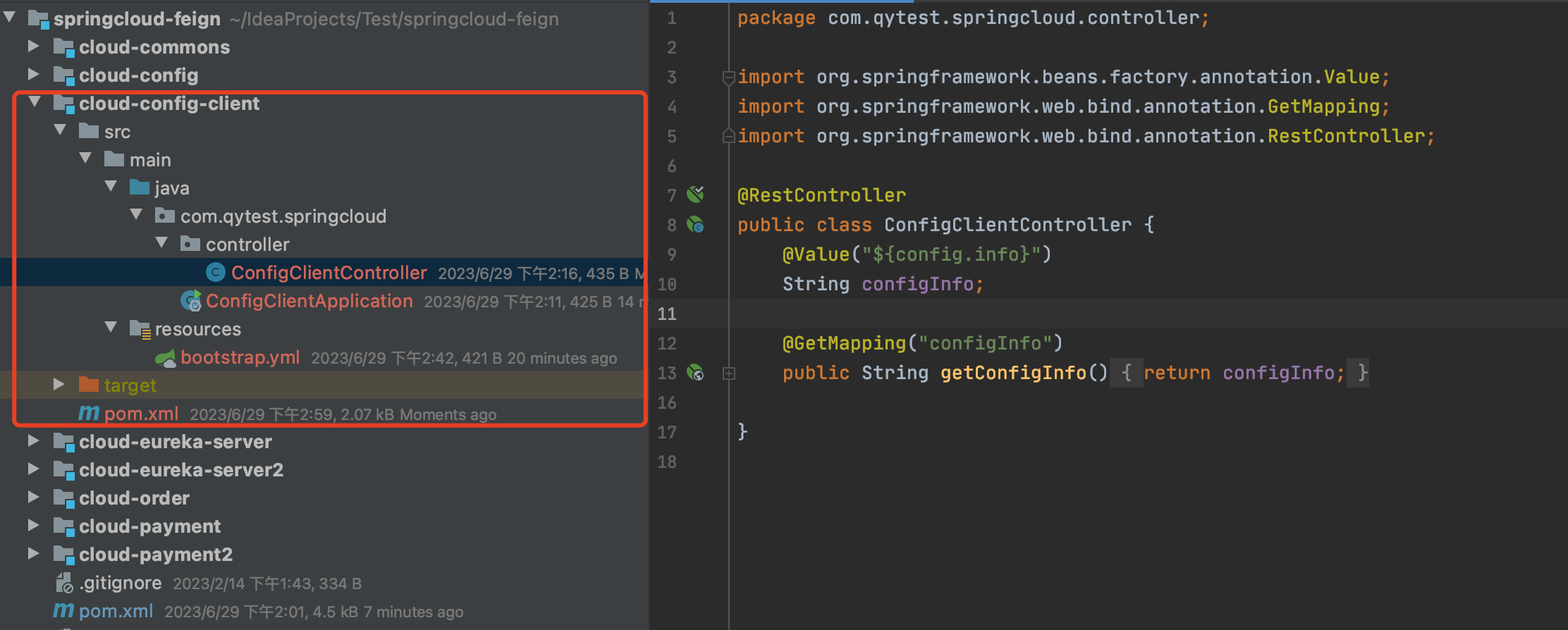Click the package statement on line 1
Image resolution: width=1568 pixels, height=630 pixels.
pos(973,18)
